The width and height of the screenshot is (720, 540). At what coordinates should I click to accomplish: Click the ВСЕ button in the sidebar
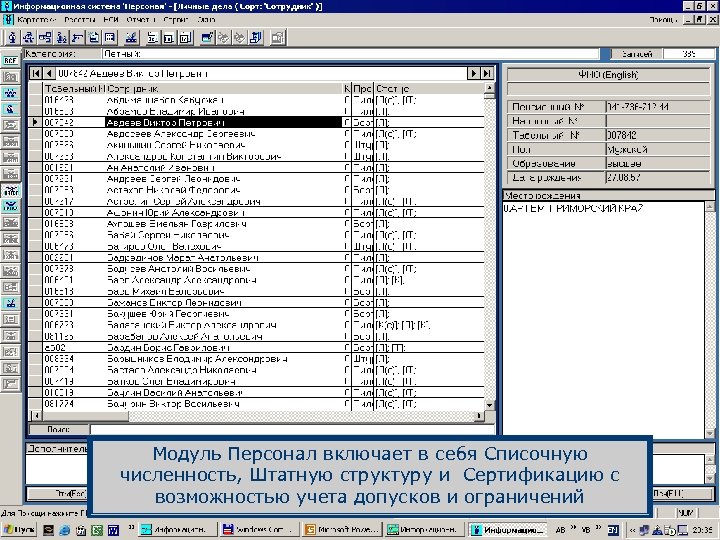point(10,60)
